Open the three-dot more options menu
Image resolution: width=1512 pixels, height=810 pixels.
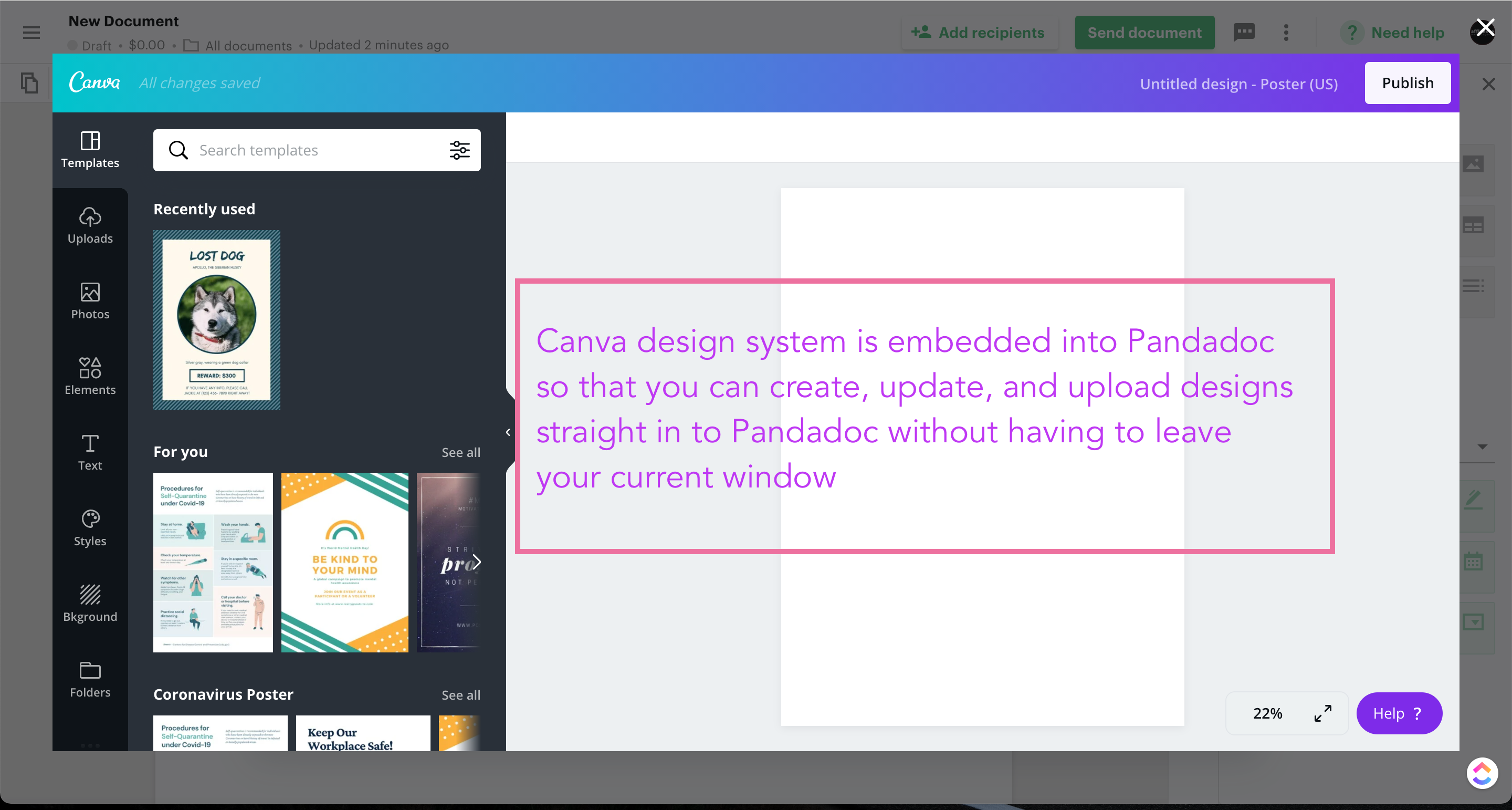pos(1286,33)
